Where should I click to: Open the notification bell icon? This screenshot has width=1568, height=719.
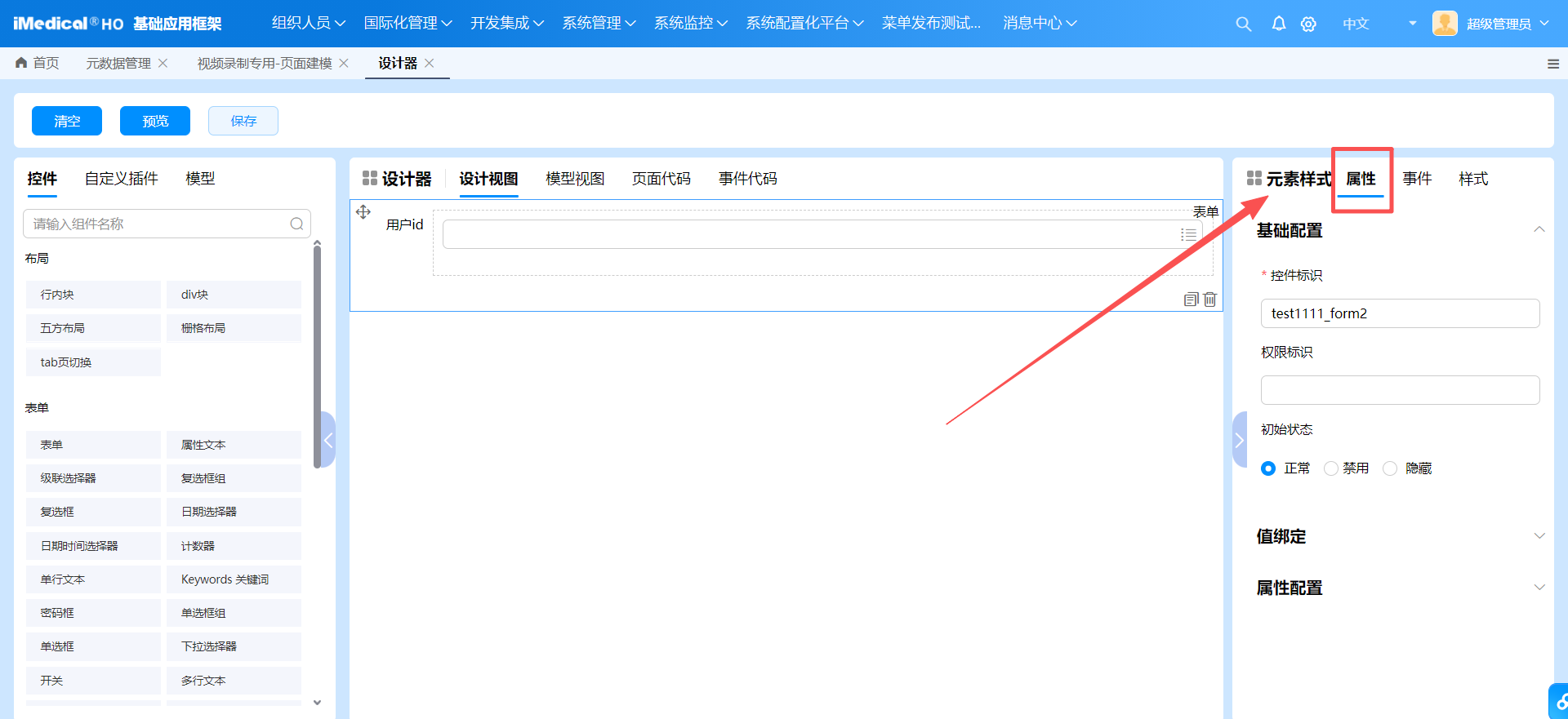[1279, 24]
